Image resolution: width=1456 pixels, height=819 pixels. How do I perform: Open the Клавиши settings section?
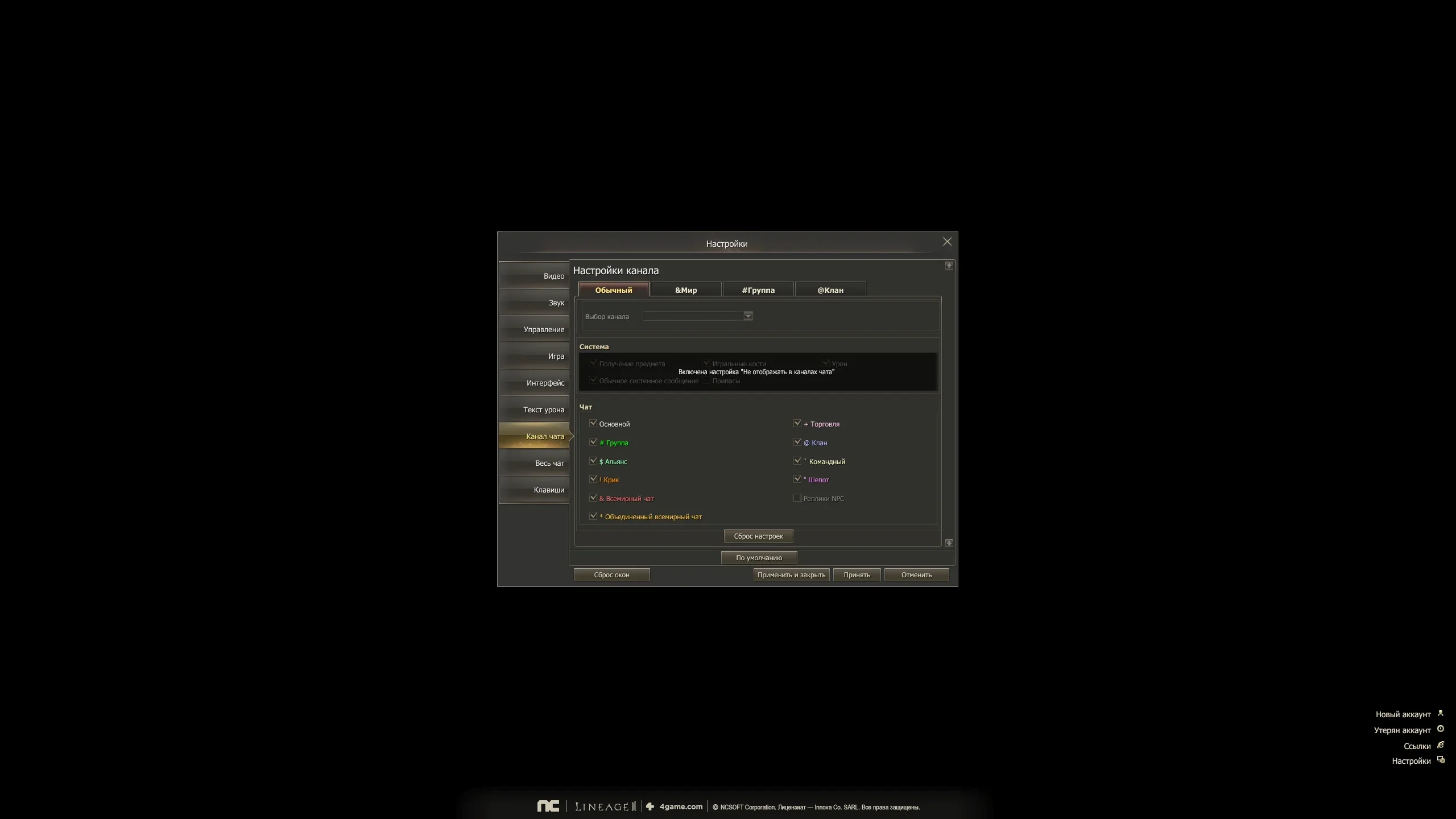pyautogui.click(x=534, y=490)
